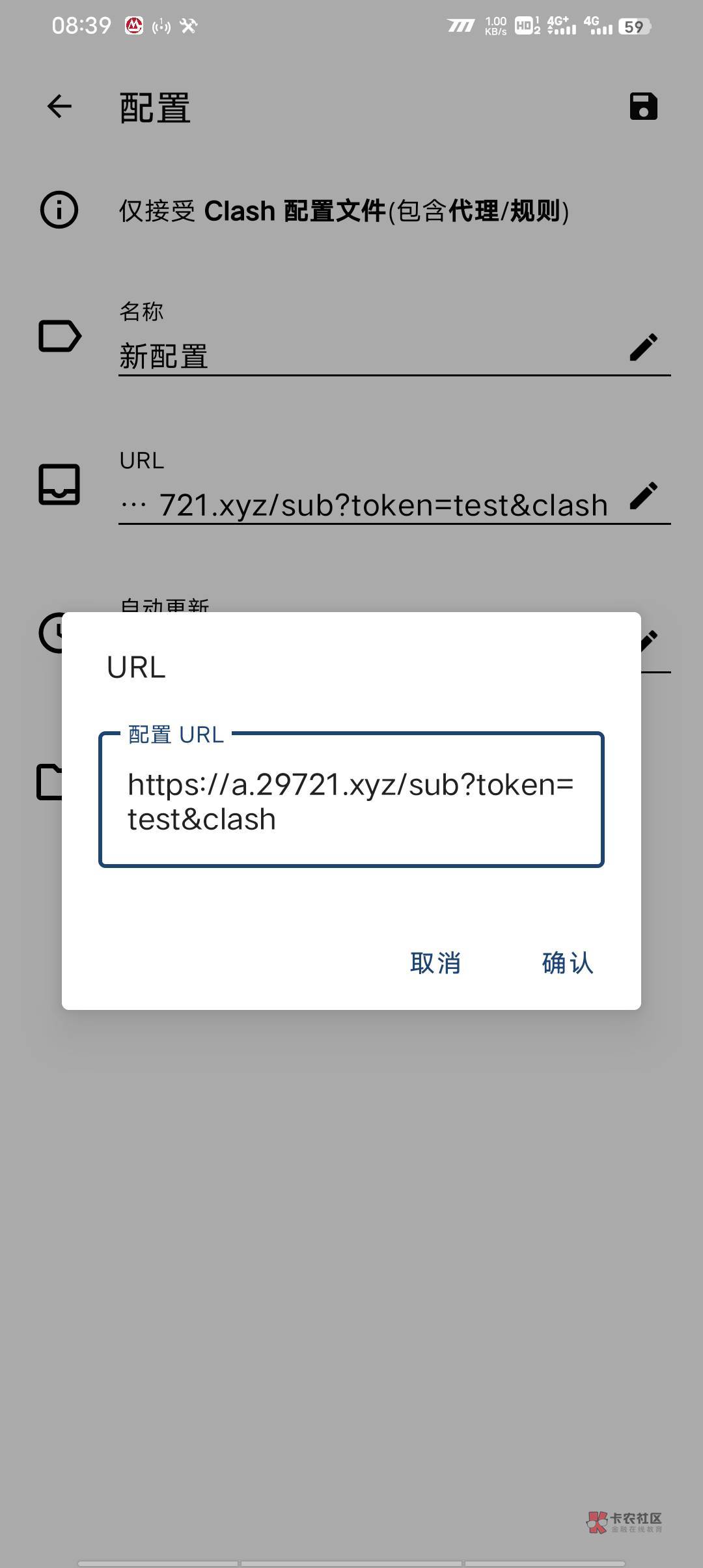Click the 确认 confirm button

click(568, 962)
